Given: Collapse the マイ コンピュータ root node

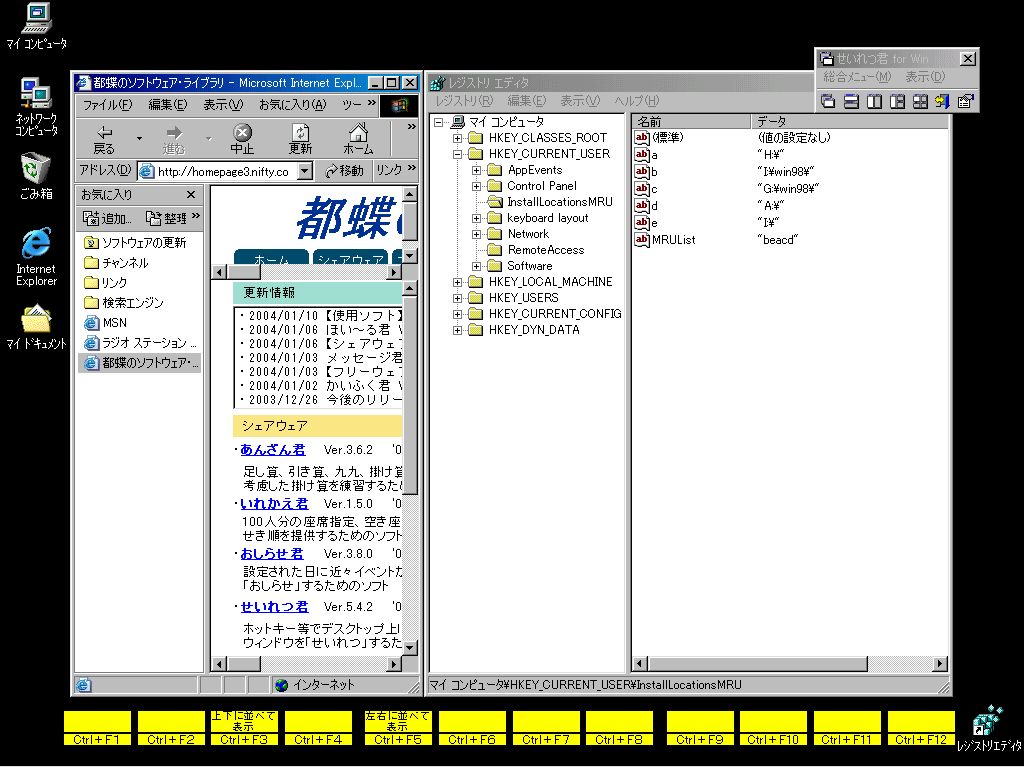Looking at the screenshot, I should coord(439,122).
